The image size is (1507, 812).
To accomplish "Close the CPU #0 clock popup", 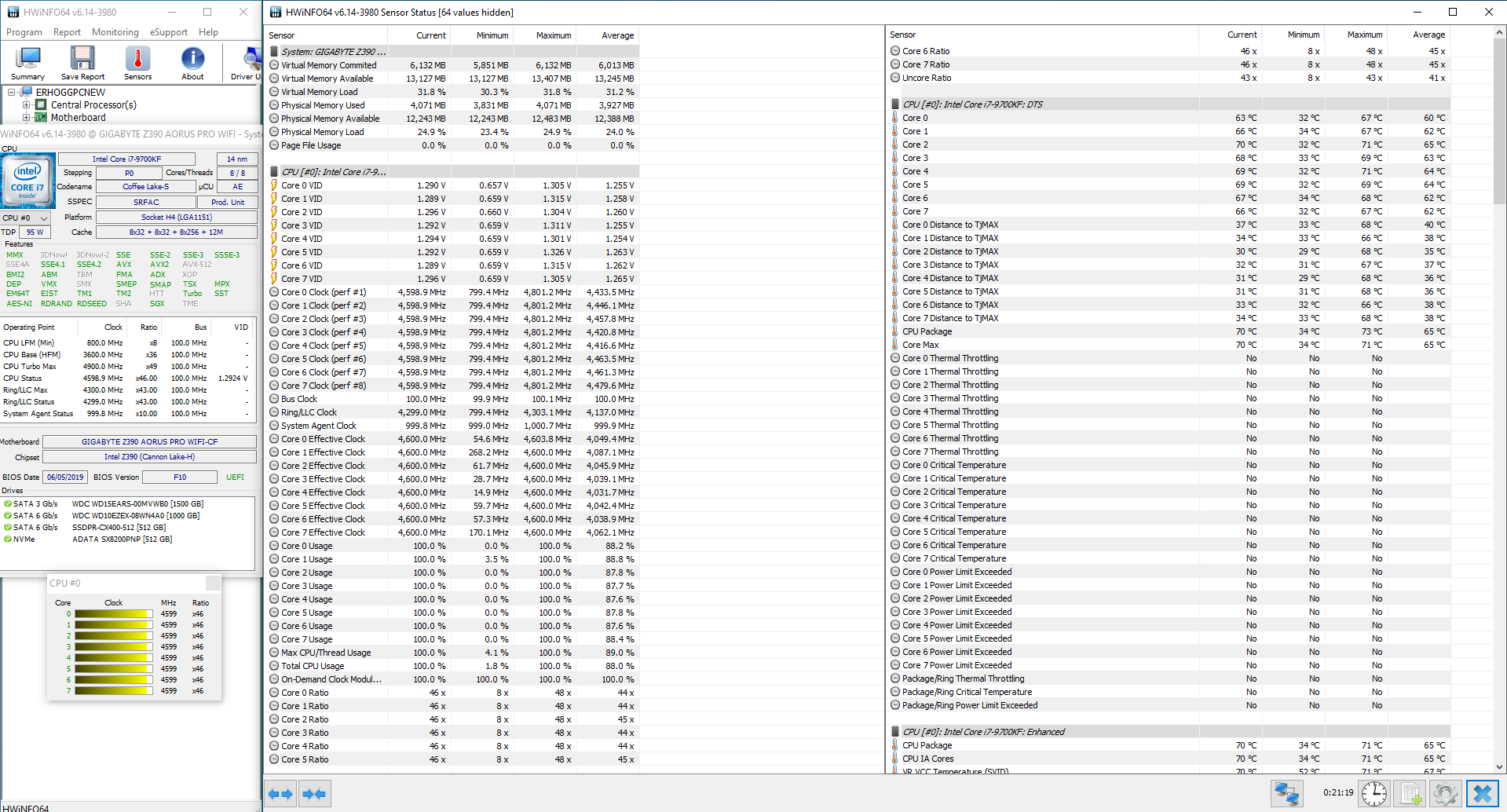I will click(x=213, y=583).
